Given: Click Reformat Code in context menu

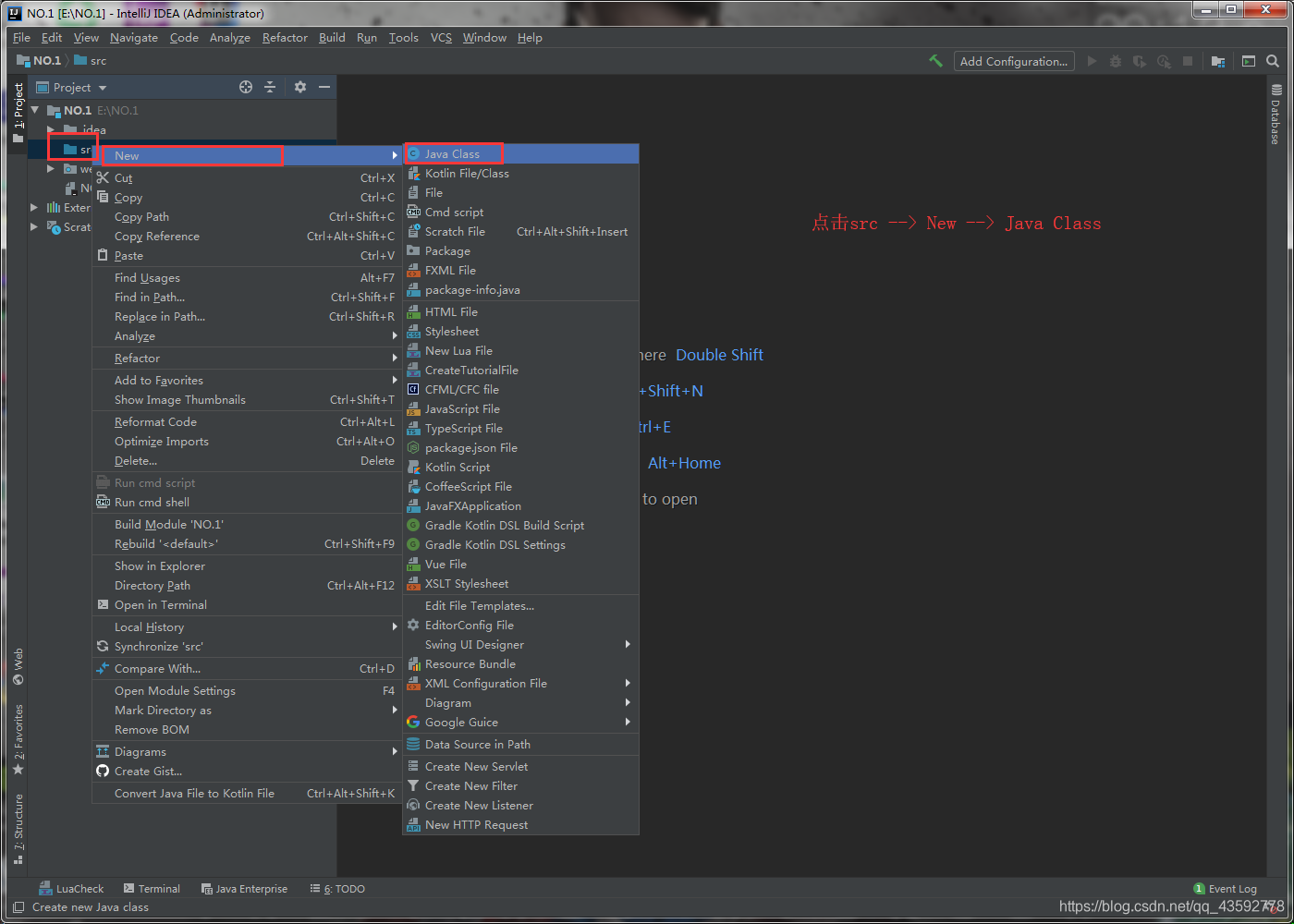Looking at the screenshot, I should [x=247, y=422].
